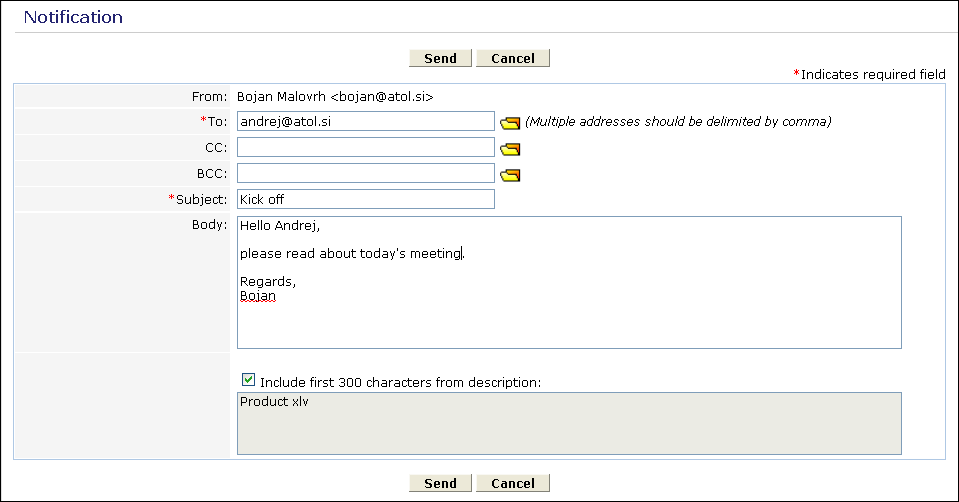Click the Product xlv description box
Image resolution: width=959 pixels, height=502 pixels.
[568, 423]
